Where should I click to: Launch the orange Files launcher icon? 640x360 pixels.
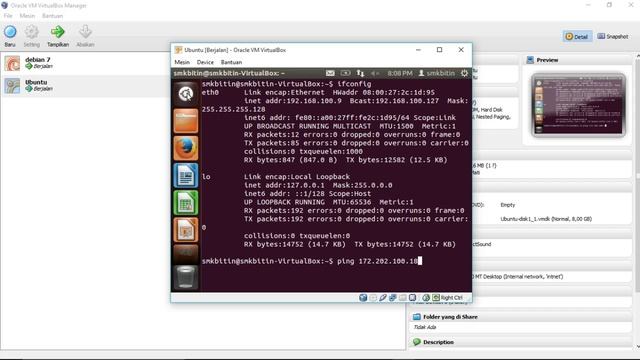tap(186, 121)
